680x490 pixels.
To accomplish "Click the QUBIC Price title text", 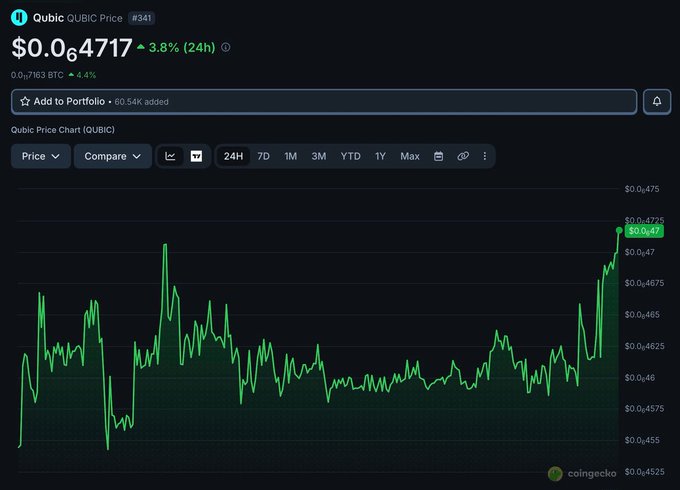I will tap(95, 18).
